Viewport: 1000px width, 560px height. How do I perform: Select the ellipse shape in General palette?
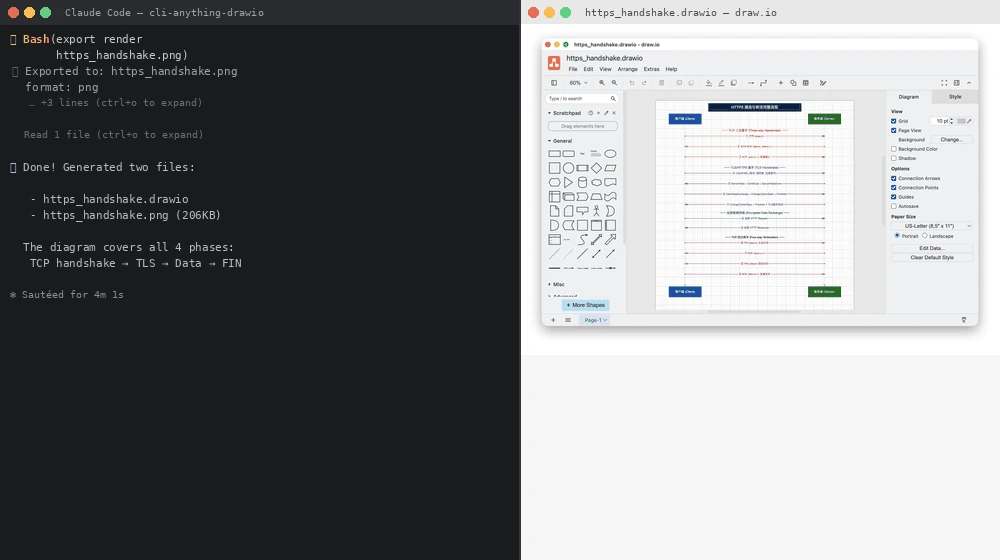610,154
